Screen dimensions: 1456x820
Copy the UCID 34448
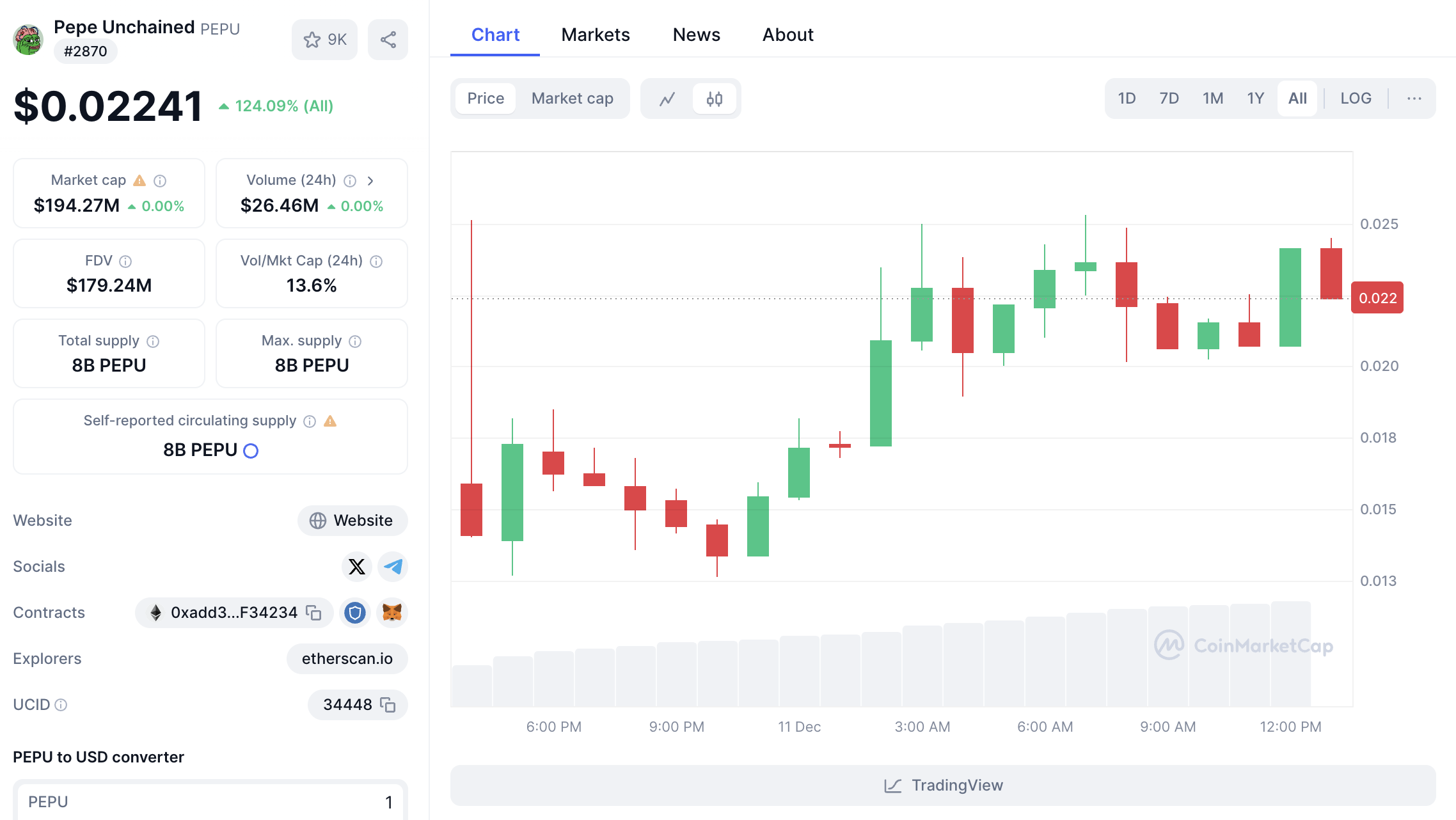[388, 705]
